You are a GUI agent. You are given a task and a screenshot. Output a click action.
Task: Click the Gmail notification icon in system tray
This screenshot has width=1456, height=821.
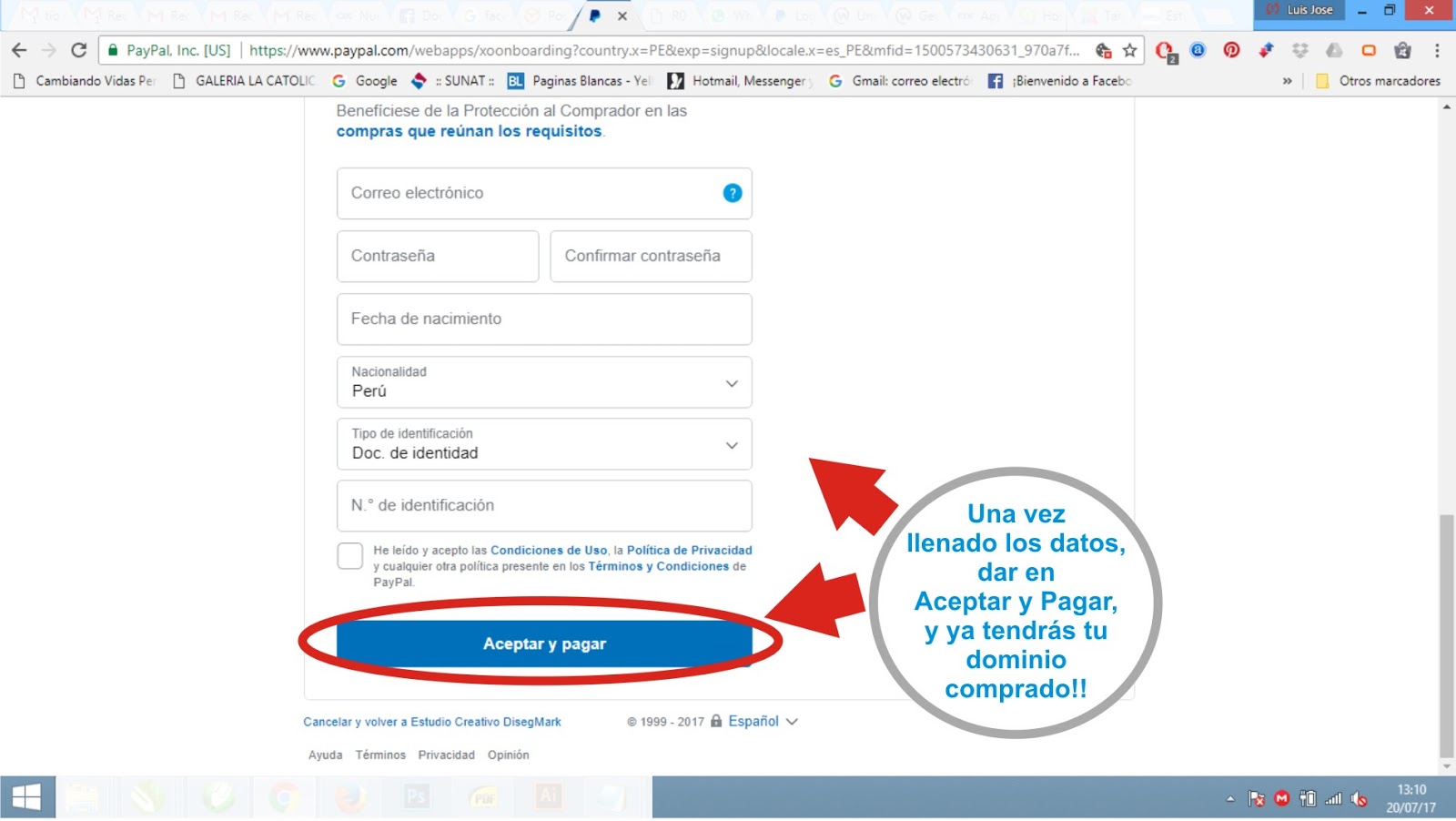1281,797
